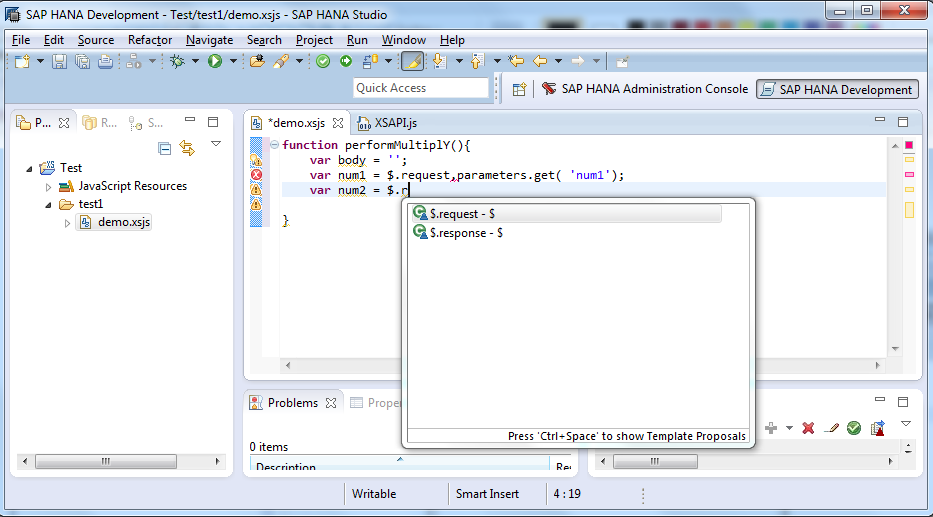This screenshot has height=517, width=933.
Task: Click the Save icon in the toolbar
Action: point(59,62)
